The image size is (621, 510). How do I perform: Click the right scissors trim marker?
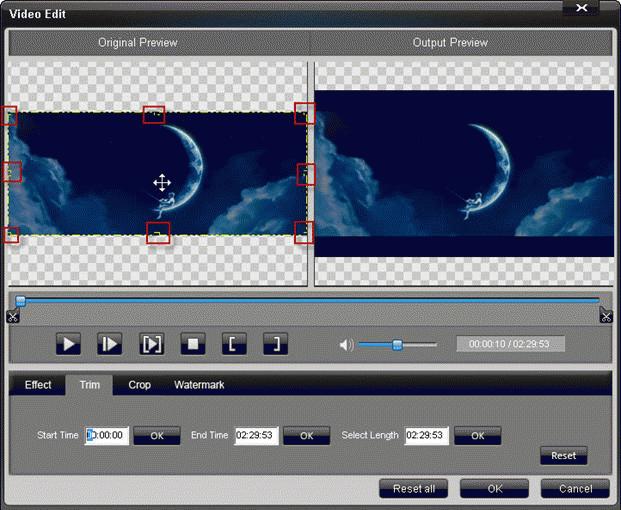[x=606, y=316]
